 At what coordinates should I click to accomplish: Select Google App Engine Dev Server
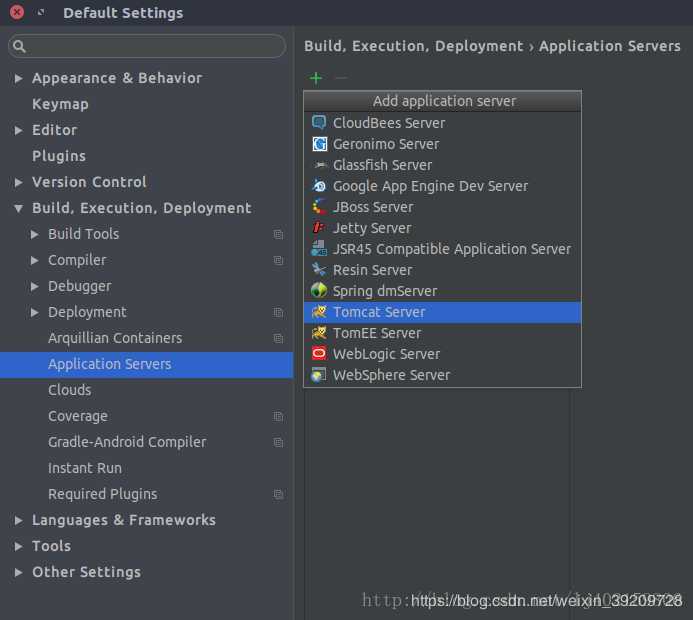pos(442,186)
